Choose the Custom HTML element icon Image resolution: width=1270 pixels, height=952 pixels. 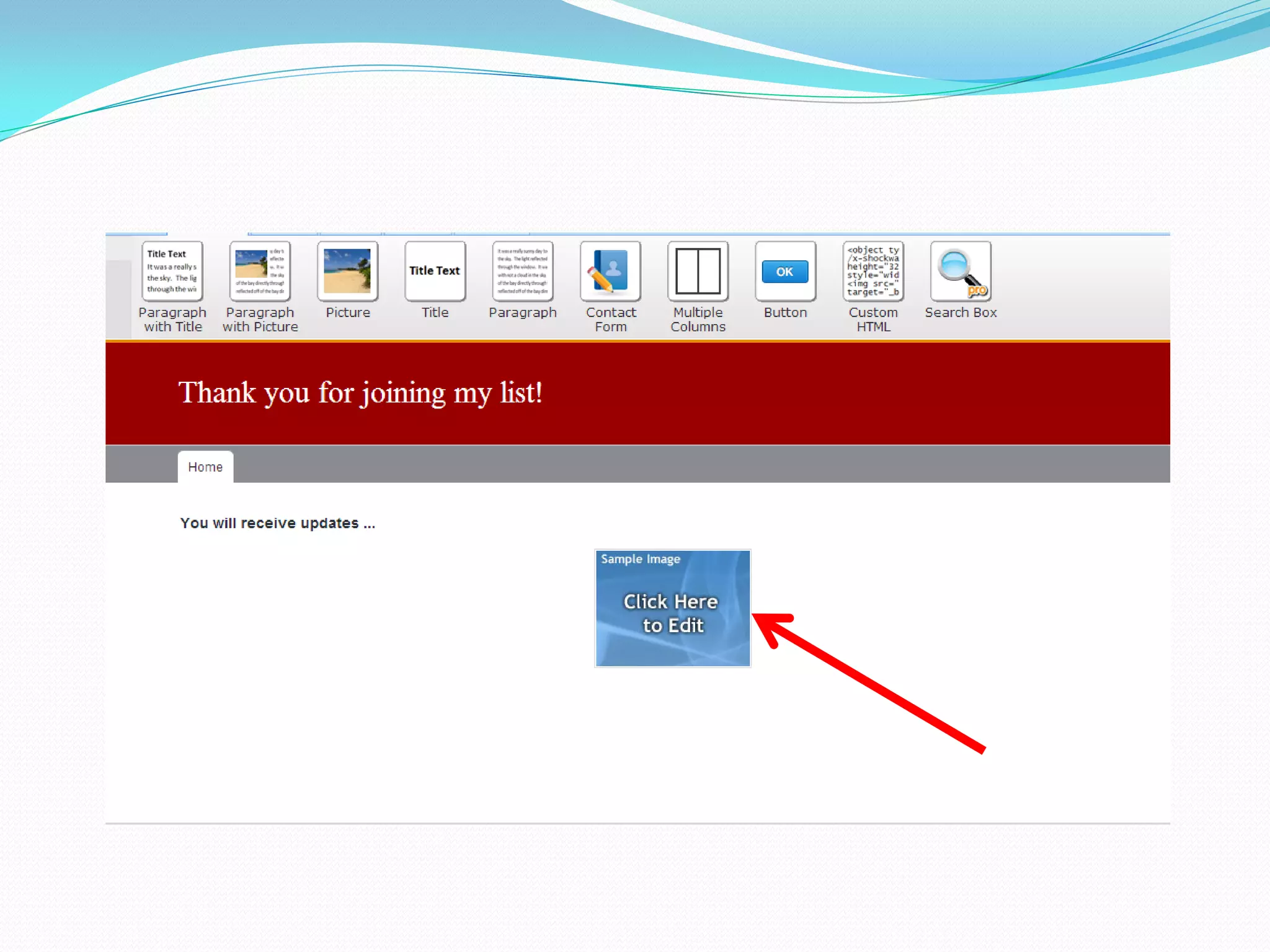(x=873, y=271)
